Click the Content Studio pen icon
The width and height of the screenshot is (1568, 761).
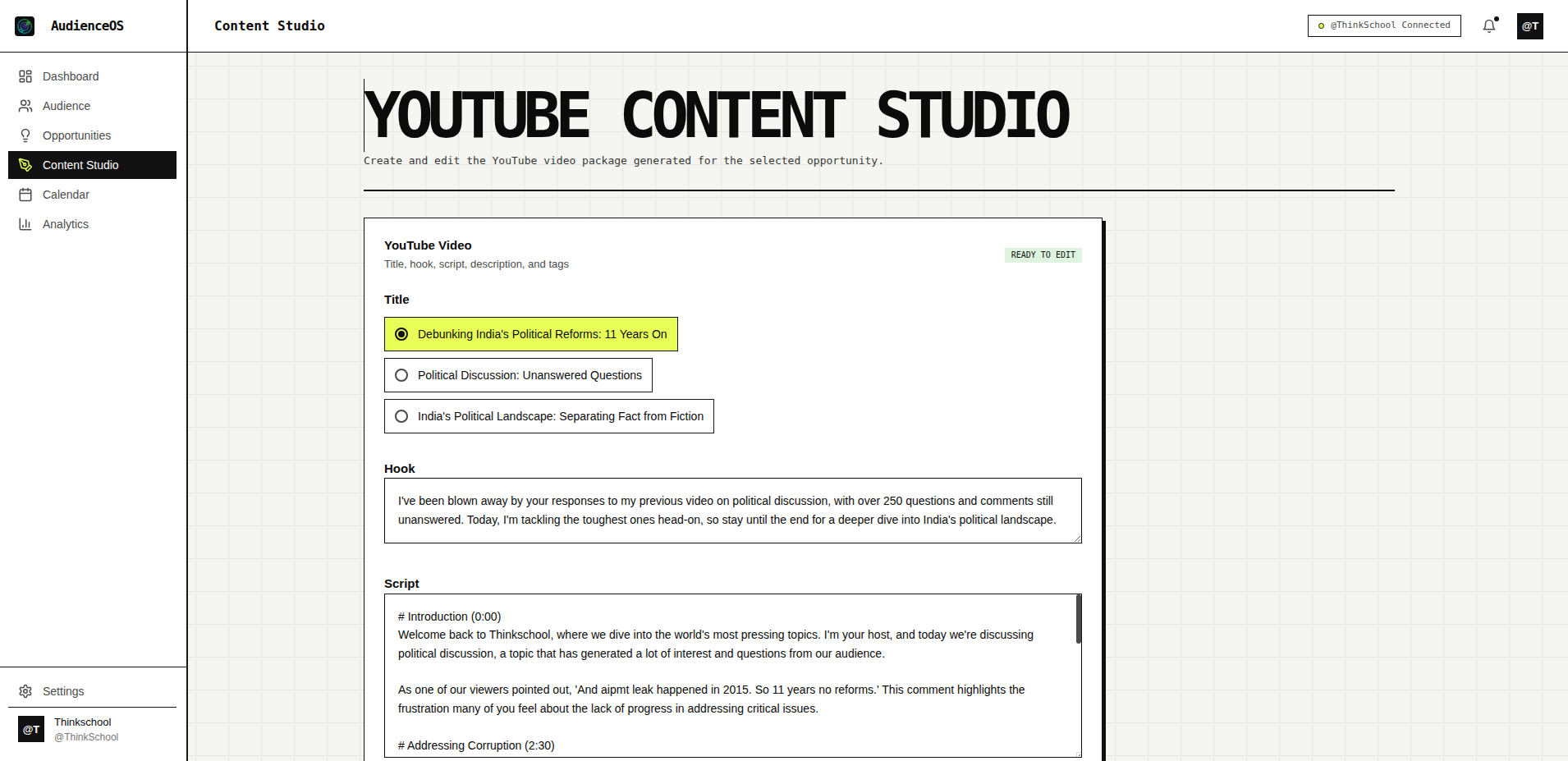pos(25,165)
